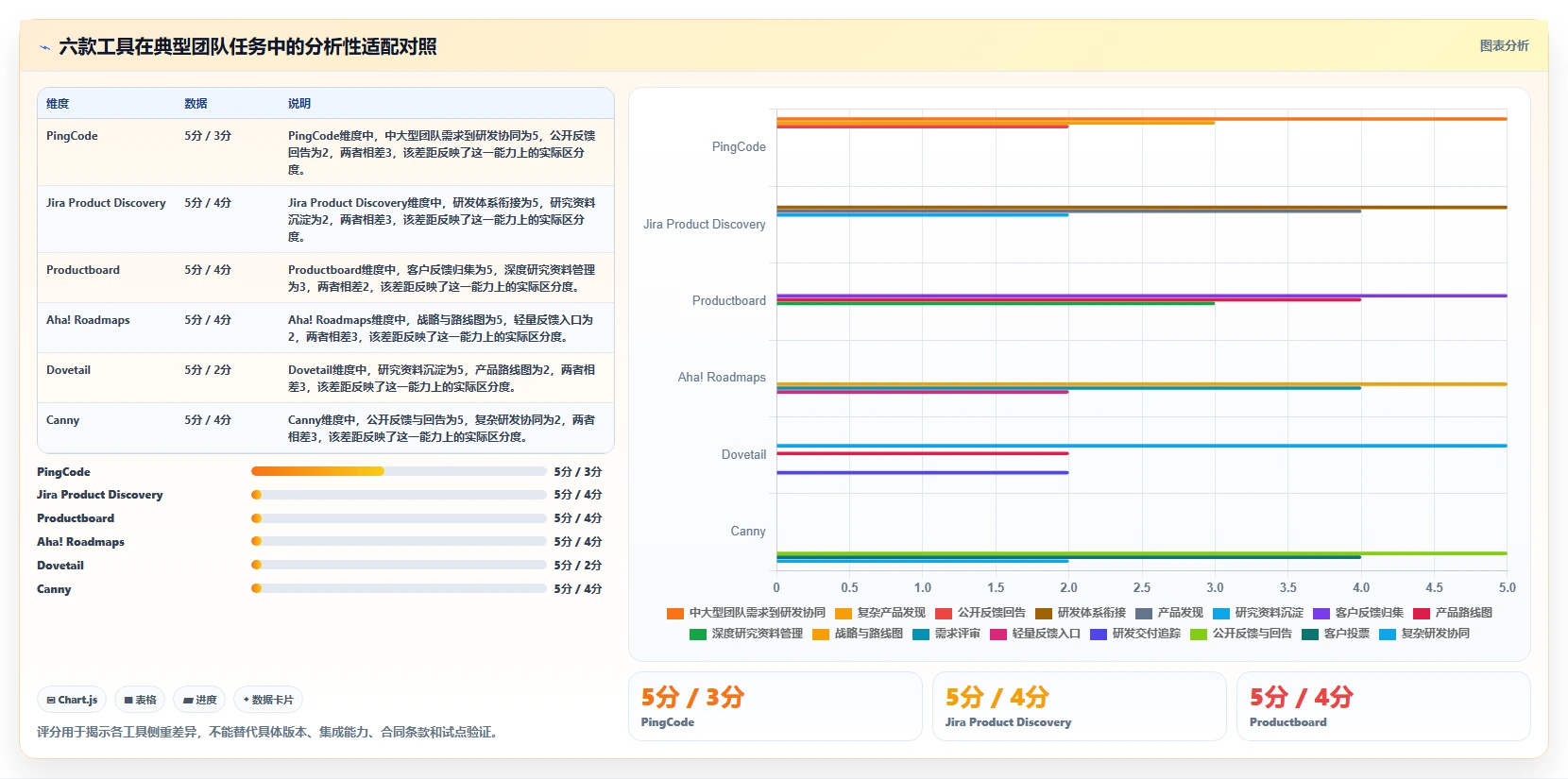Viewport: 1568px width, 779px height.
Task: Hide the 公开反馈回告 legend series
Action: [x=980, y=613]
